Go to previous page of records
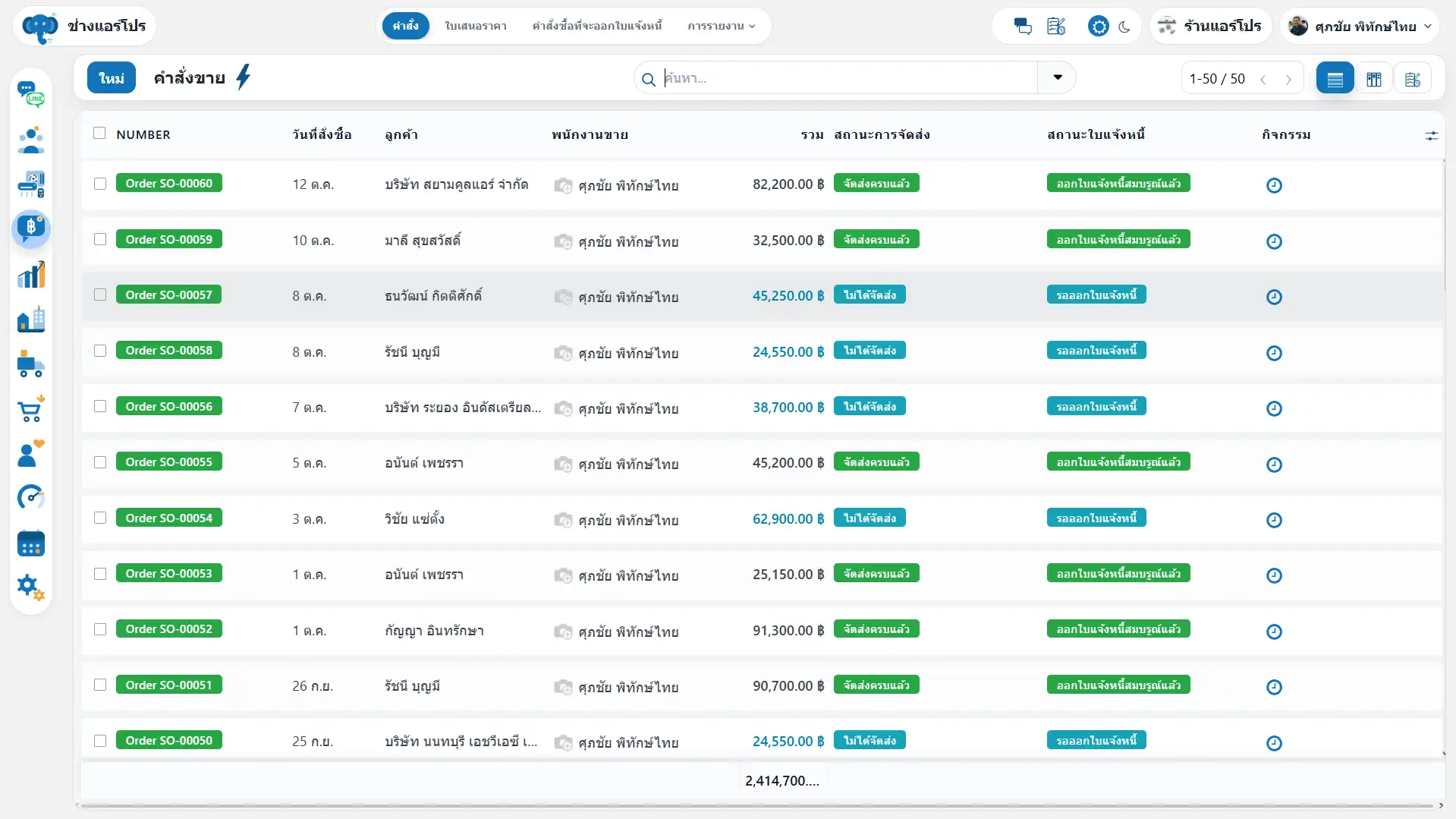 point(1263,79)
